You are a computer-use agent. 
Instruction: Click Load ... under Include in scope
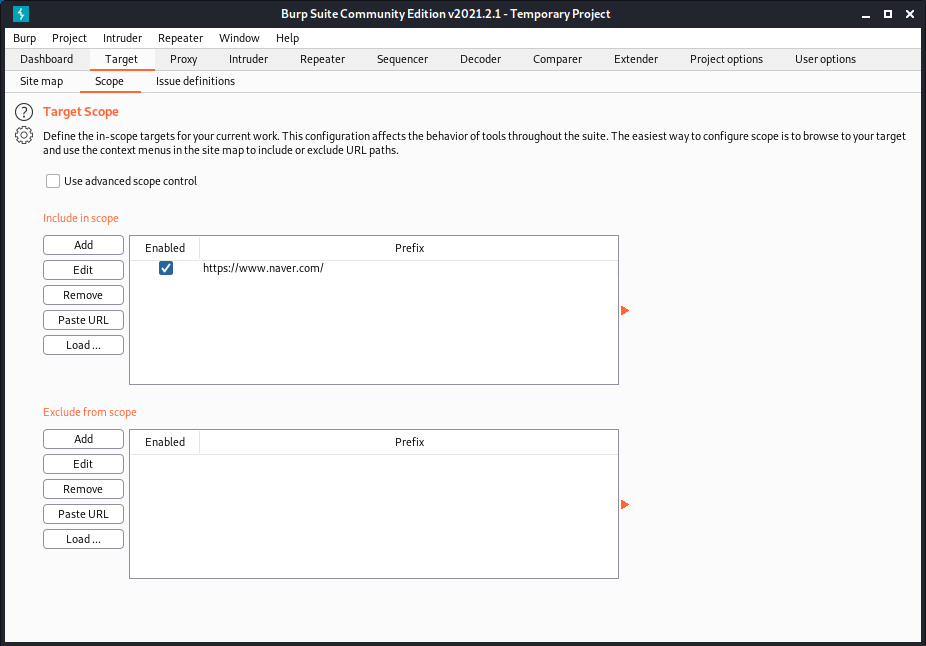pyautogui.click(x=83, y=345)
